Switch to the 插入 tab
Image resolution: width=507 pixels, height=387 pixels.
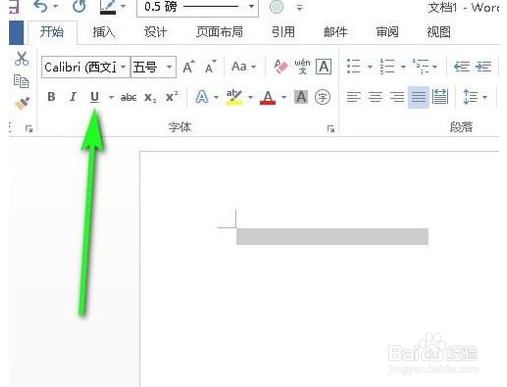(x=104, y=32)
